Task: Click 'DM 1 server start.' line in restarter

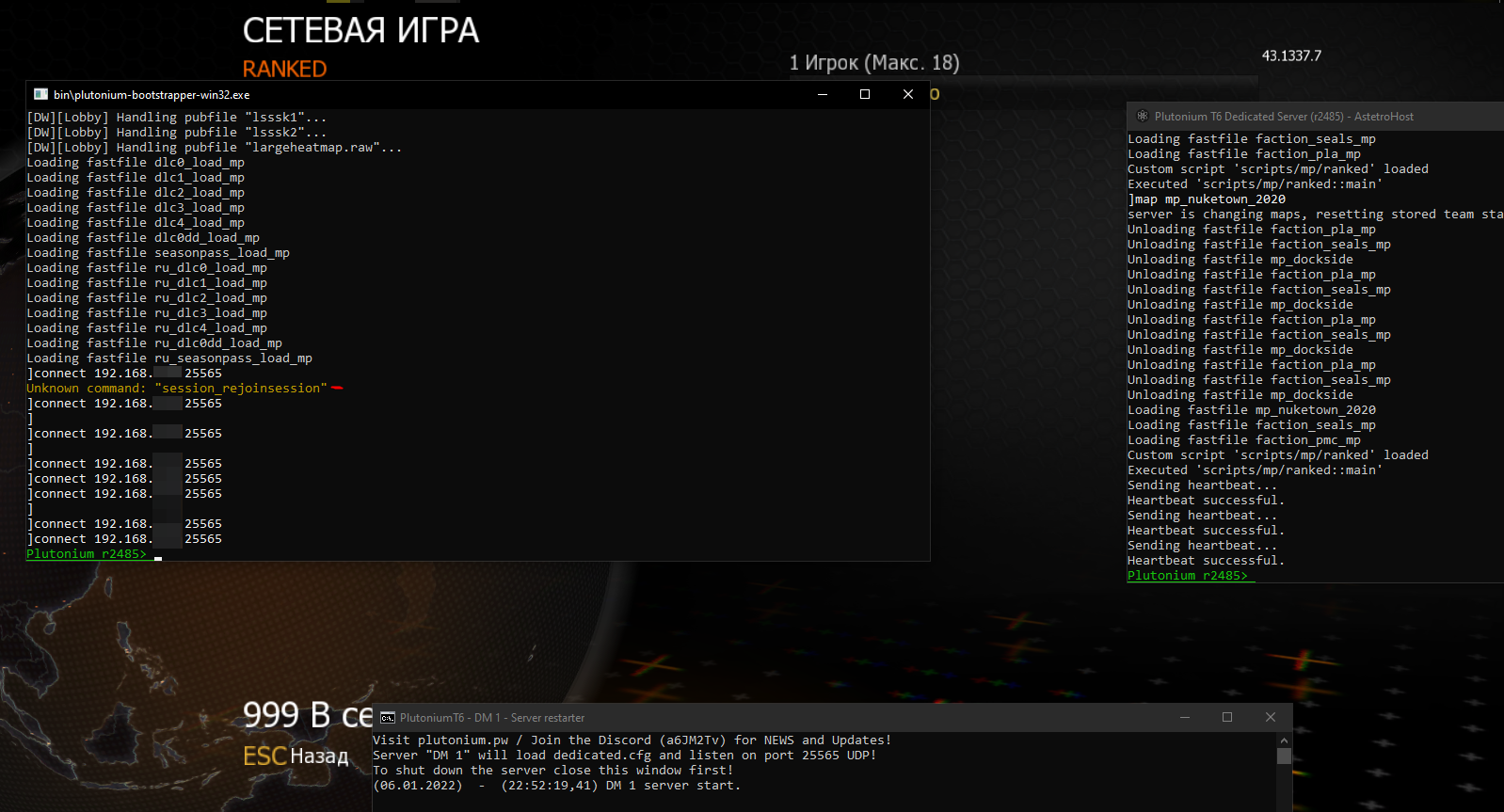Action: [557, 786]
